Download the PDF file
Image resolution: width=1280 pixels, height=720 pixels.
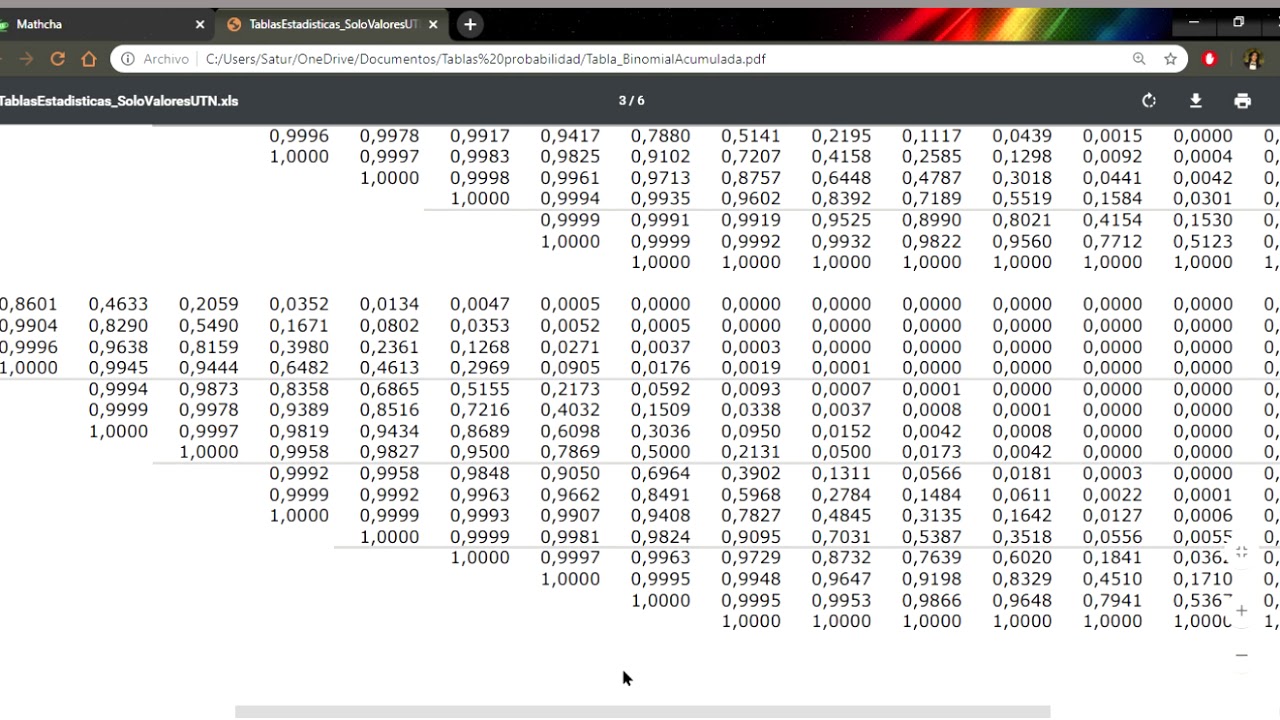1195,101
